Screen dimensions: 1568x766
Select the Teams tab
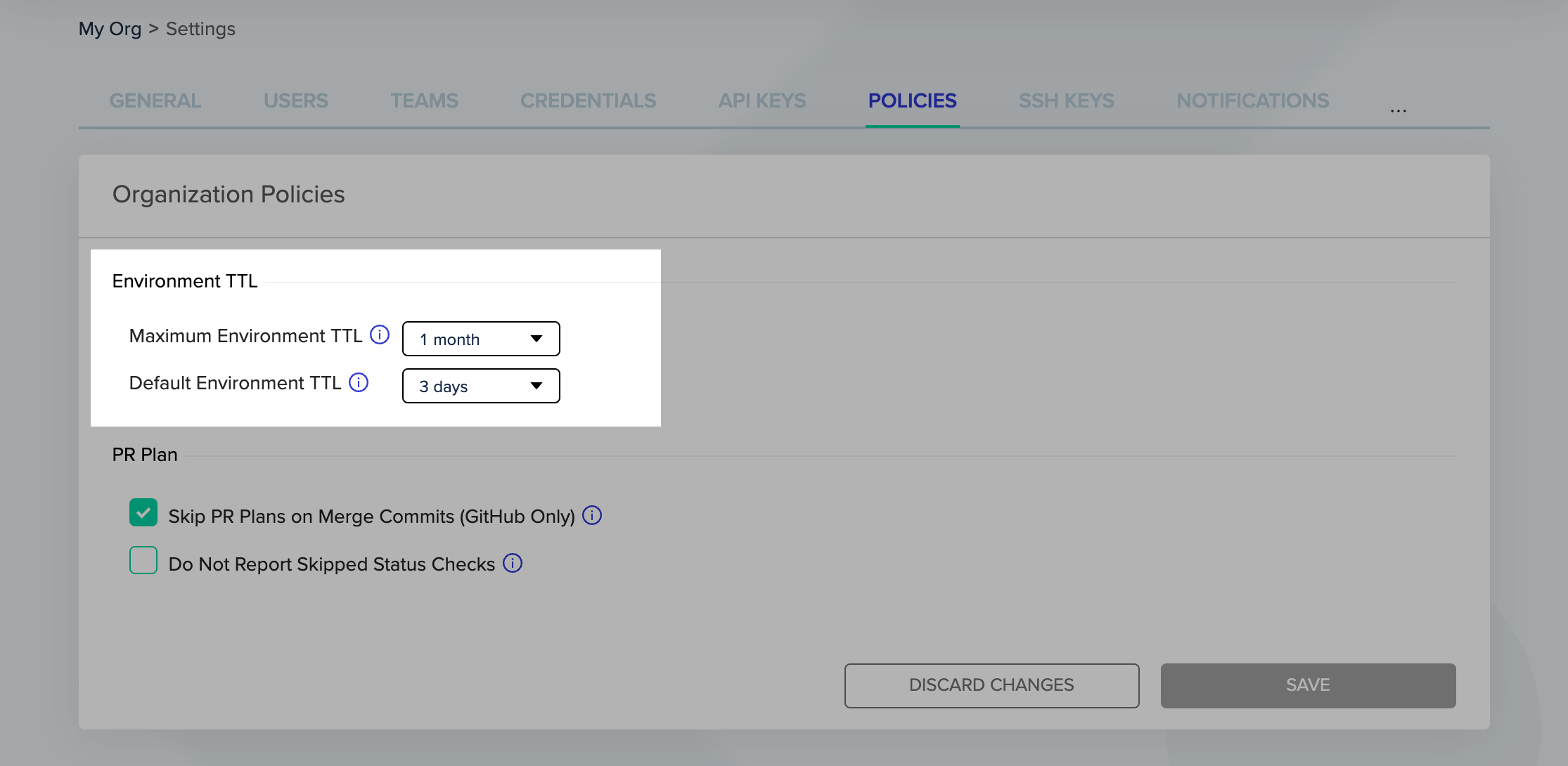click(x=424, y=101)
